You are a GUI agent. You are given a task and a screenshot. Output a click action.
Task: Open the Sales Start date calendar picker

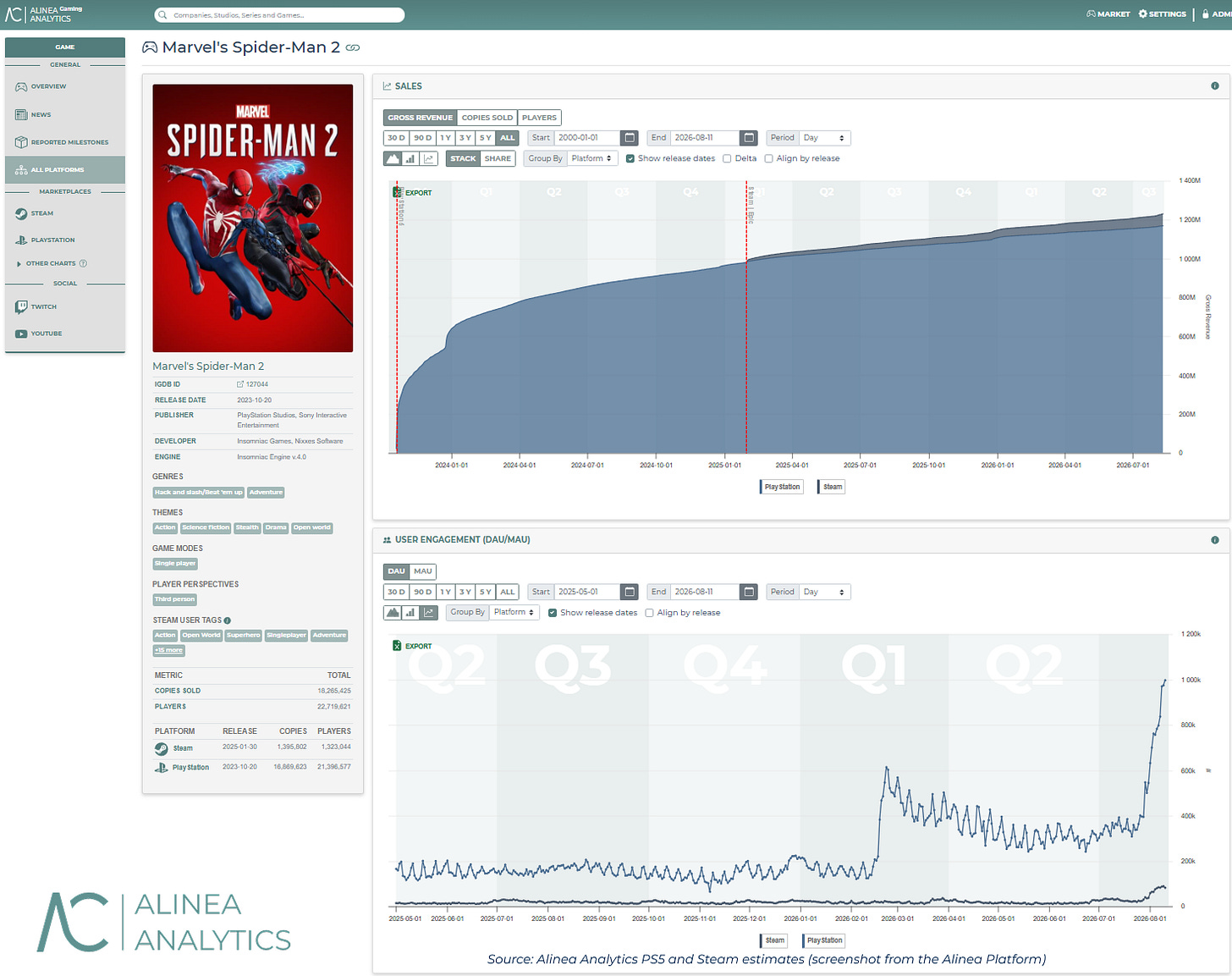(630, 138)
